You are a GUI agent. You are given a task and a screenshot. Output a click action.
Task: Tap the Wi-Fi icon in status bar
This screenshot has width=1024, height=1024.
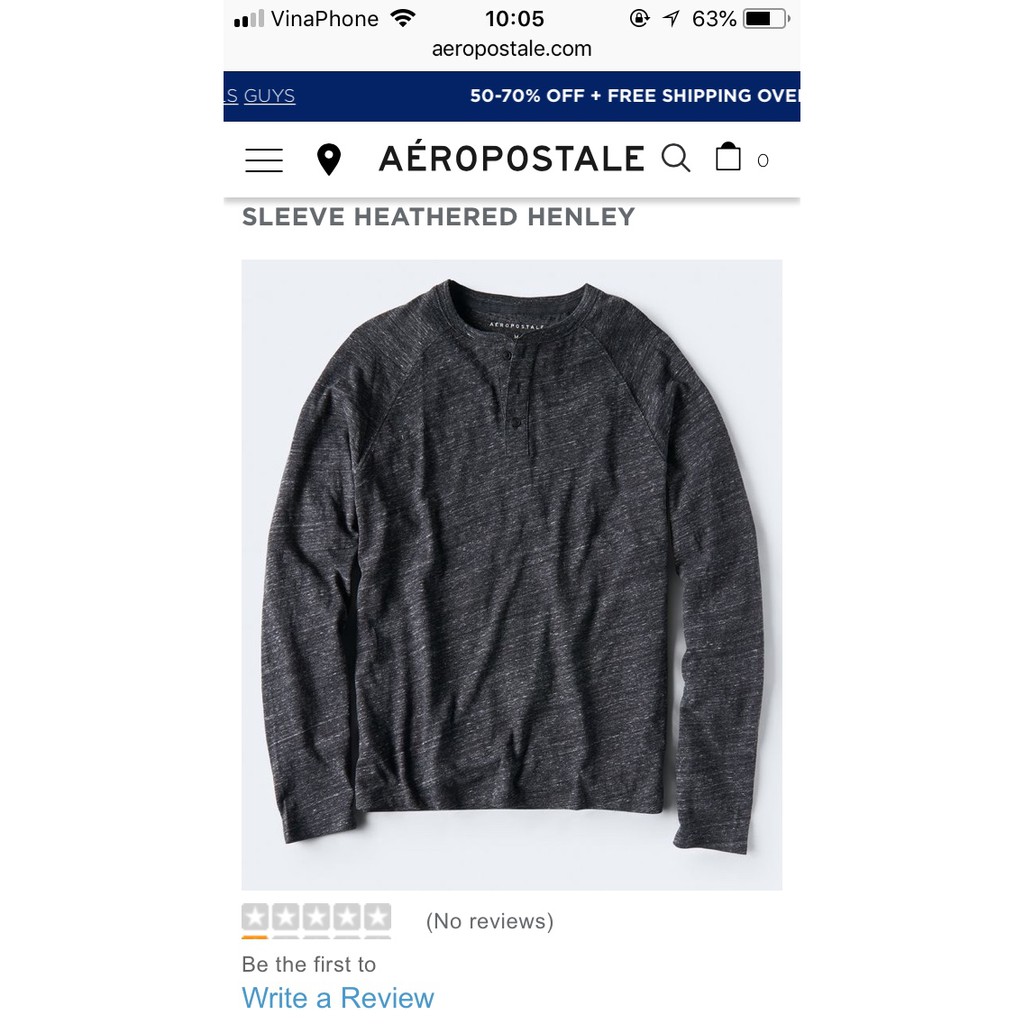(x=403, y=18)
